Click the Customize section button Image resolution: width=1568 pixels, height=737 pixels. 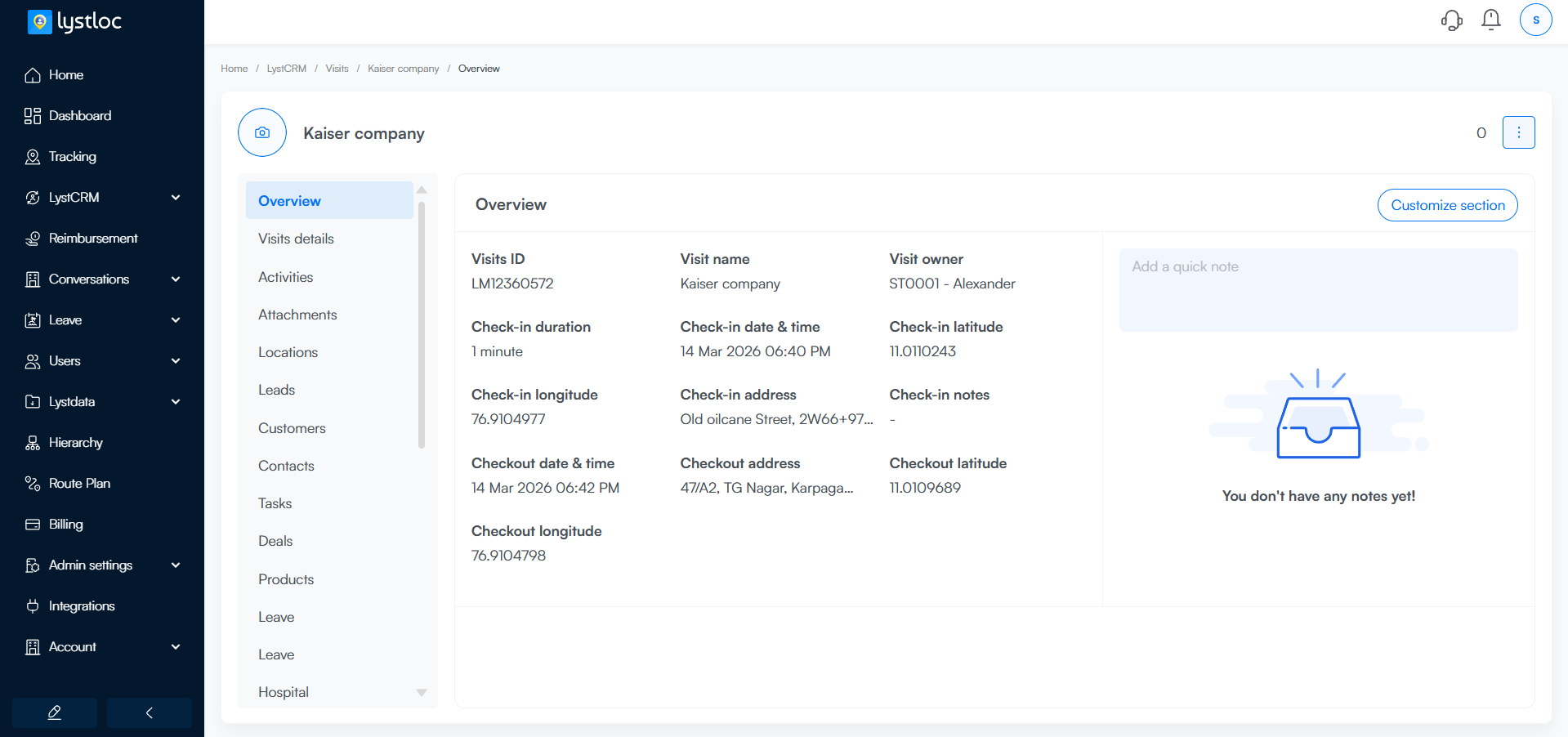point(1447,205)
